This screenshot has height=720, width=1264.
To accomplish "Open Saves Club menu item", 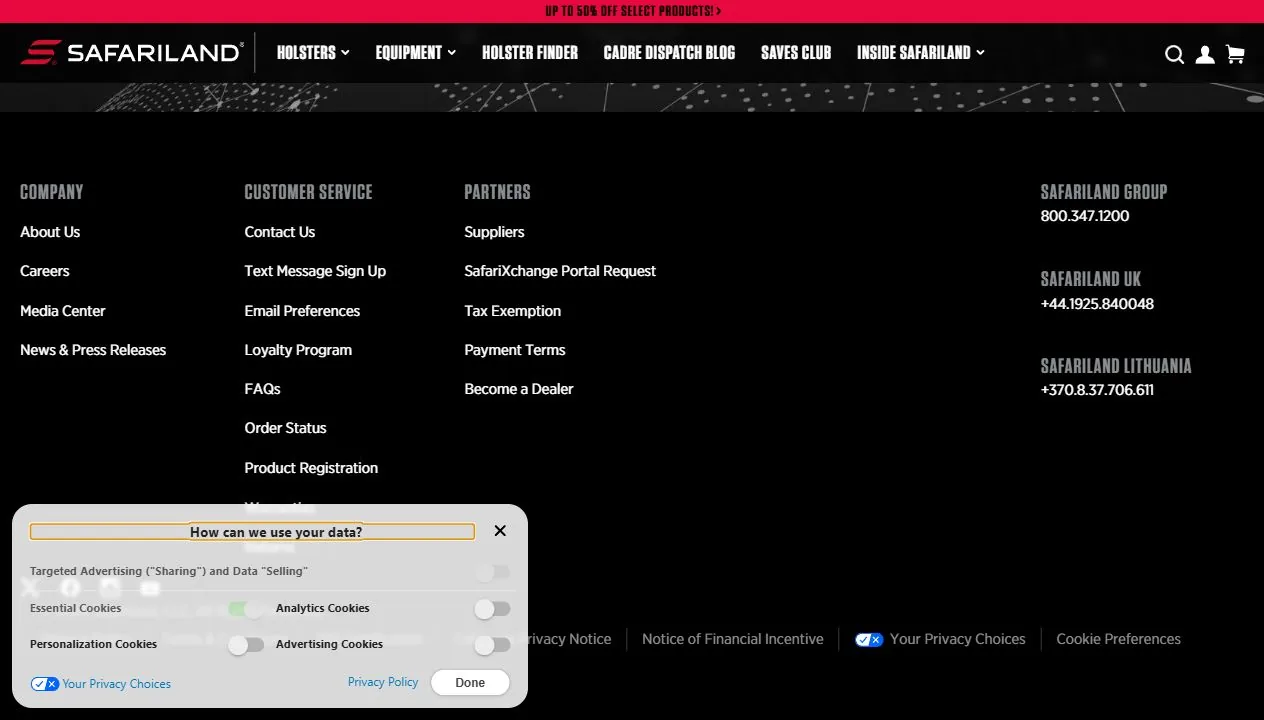I will pos(796,52).
